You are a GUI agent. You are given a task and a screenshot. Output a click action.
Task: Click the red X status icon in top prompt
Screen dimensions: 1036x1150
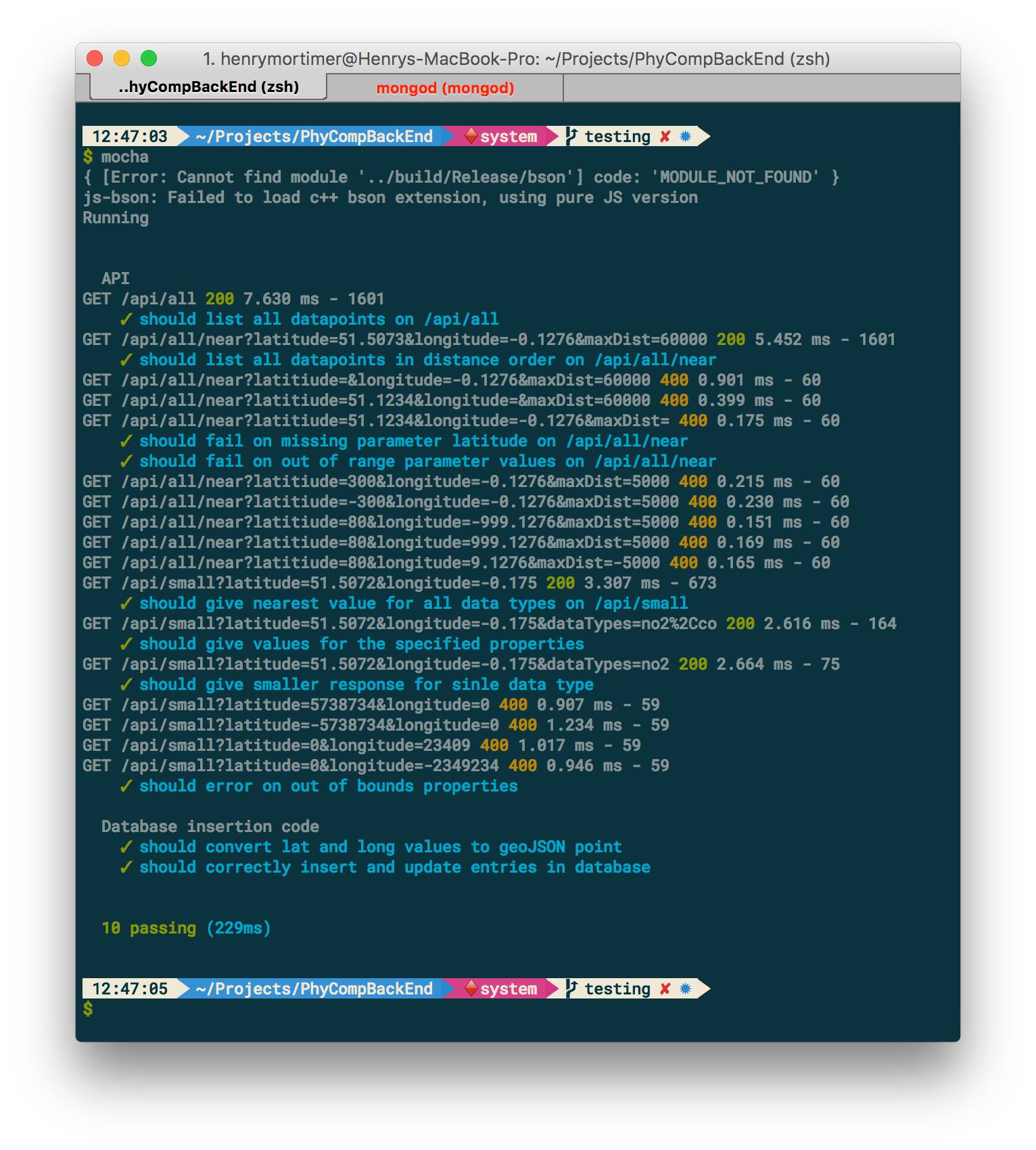(x=665, y=137)
